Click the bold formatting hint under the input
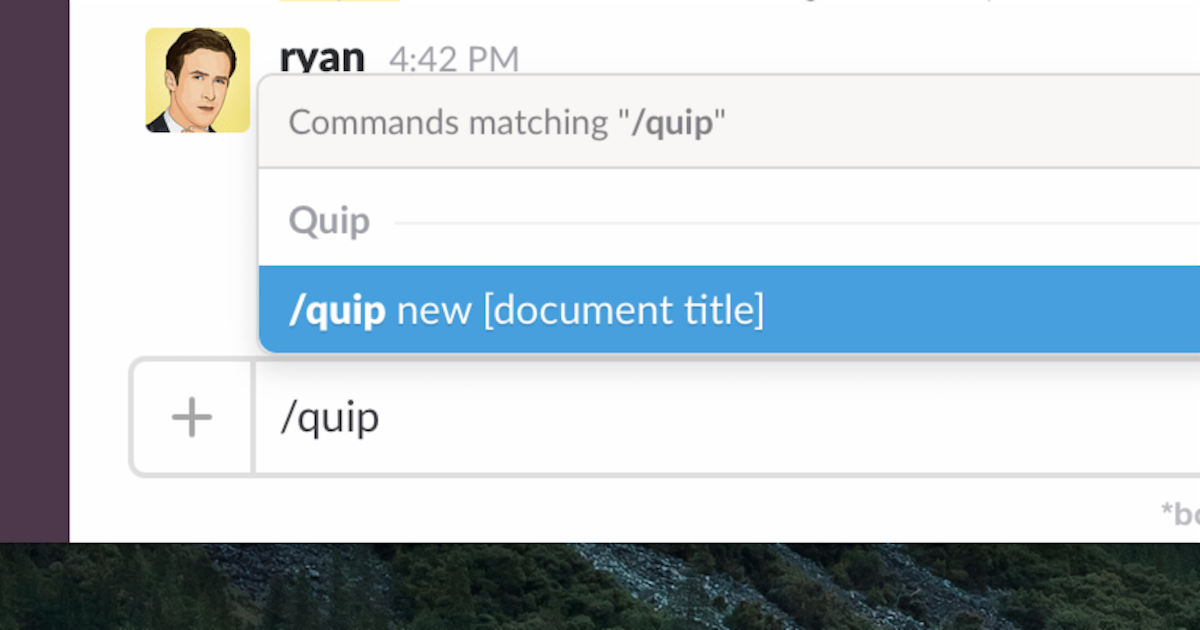1200x630 pixels. [x=1180, y=513]
